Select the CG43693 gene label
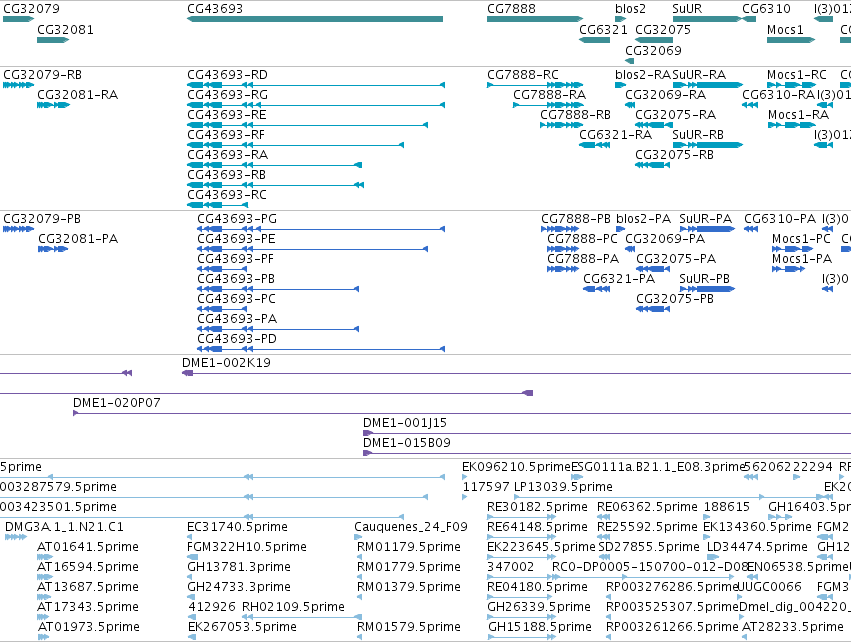Viewport: 851px width, 642px height. (x=215, y=9)
